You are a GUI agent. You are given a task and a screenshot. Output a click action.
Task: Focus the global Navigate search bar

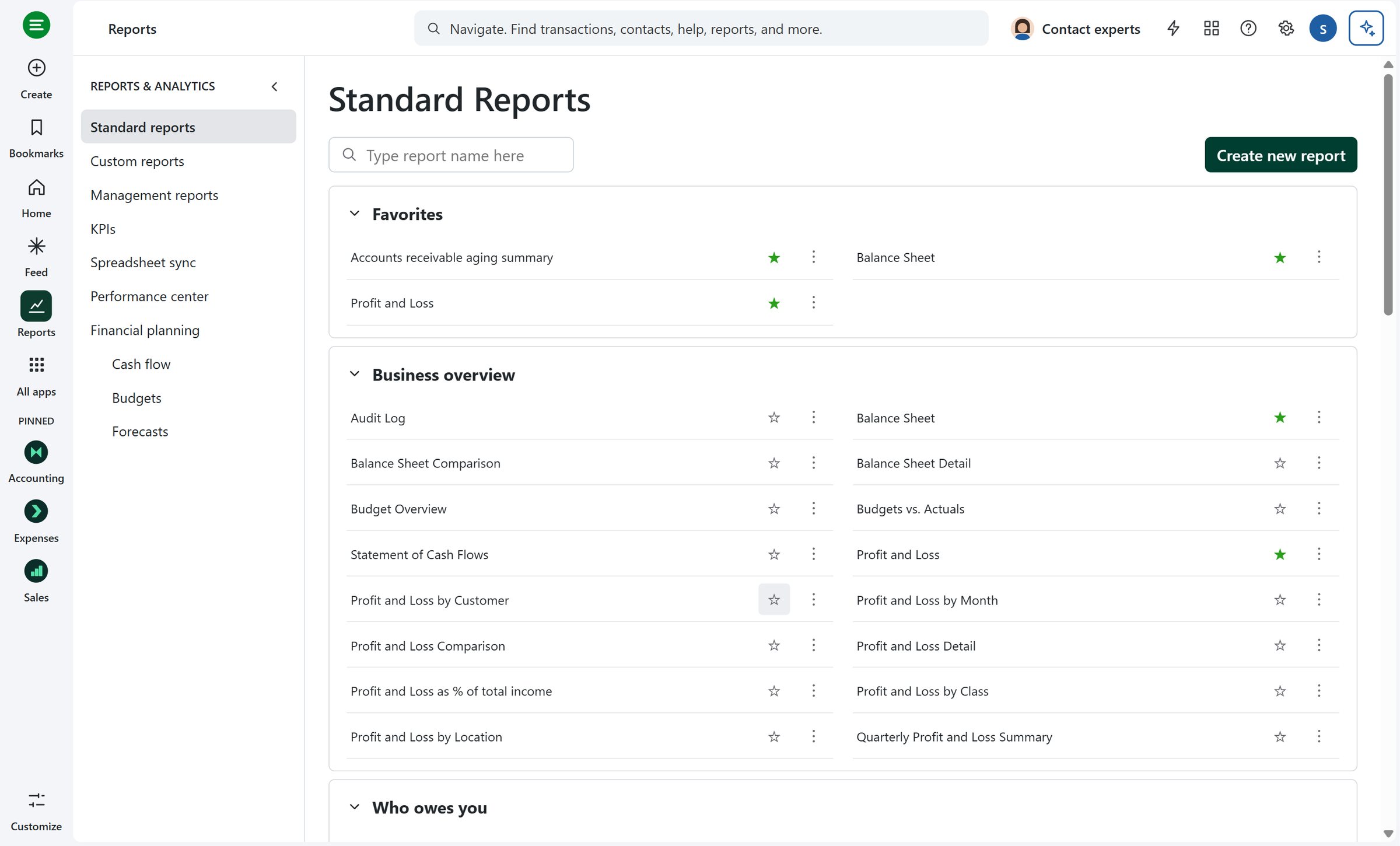click(x=701, y=29)
